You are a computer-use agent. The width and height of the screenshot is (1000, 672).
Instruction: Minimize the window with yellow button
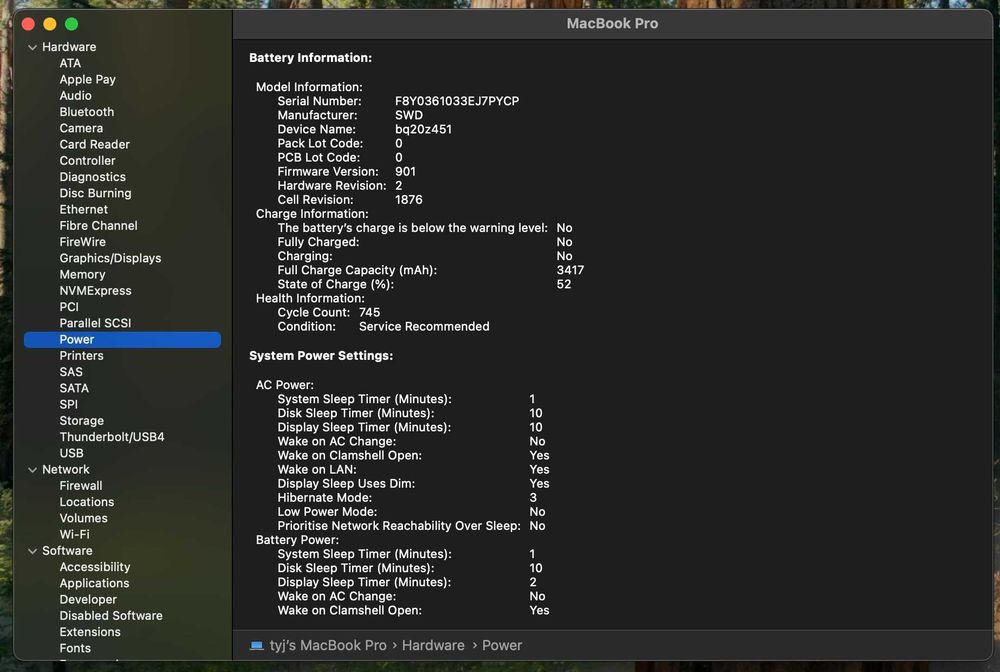(x=50, y=24)
